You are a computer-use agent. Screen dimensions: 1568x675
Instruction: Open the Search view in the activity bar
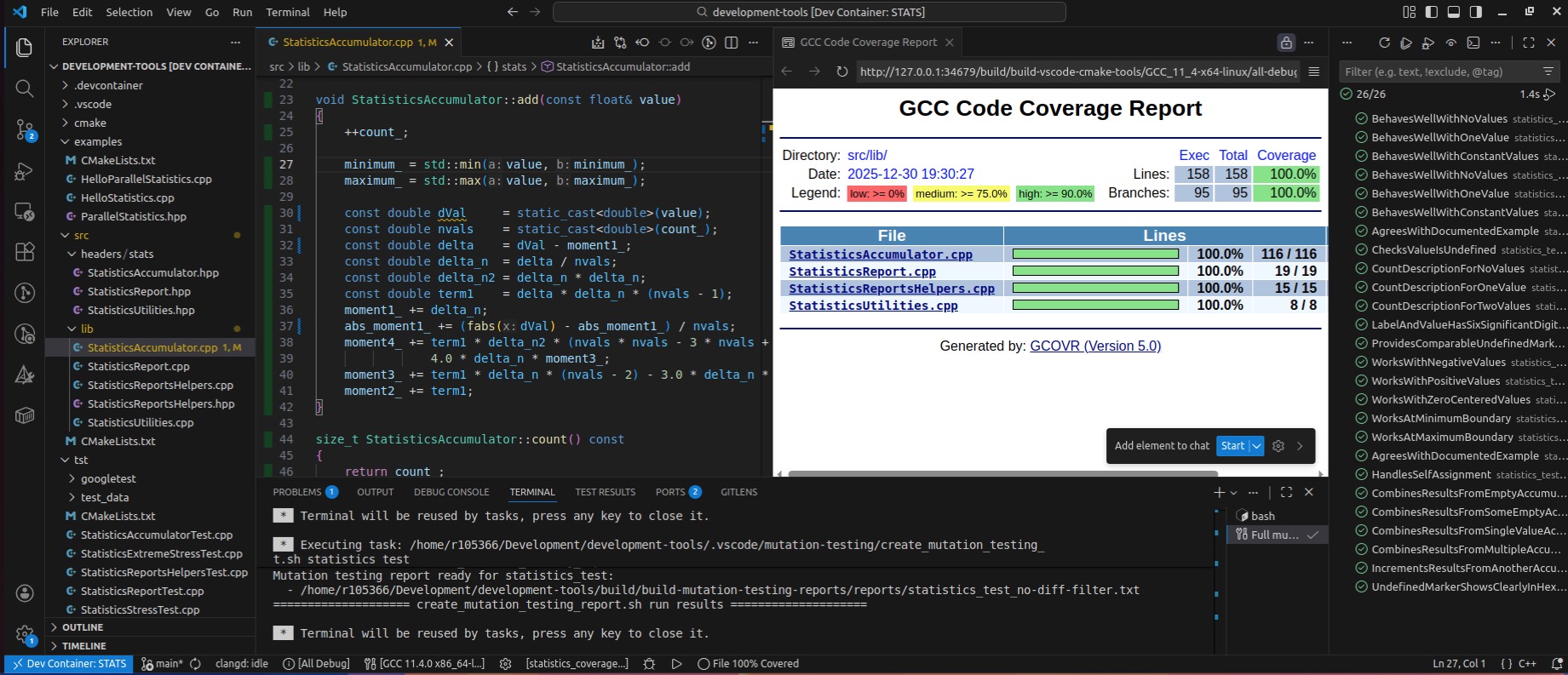point(25,89)
